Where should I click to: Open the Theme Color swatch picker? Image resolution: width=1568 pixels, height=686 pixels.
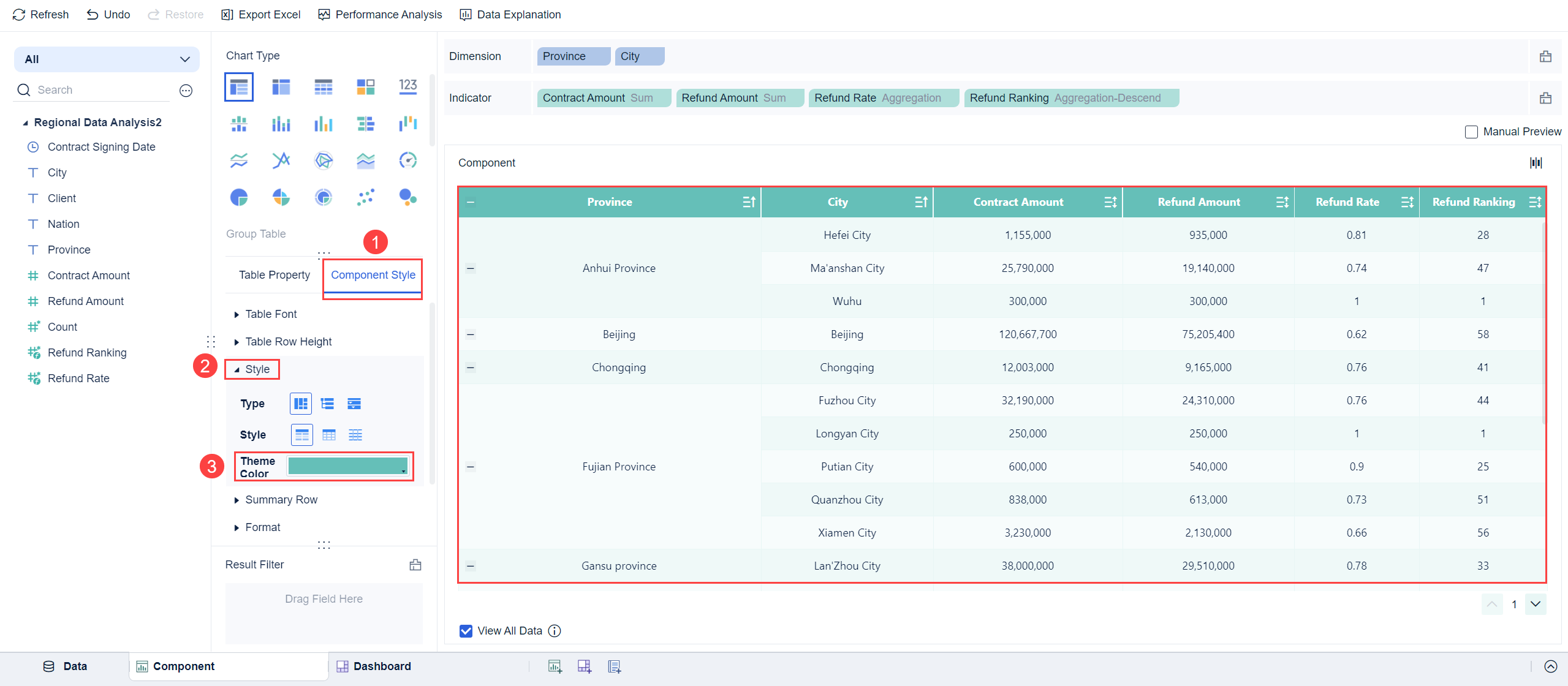(x=347, y=466)
